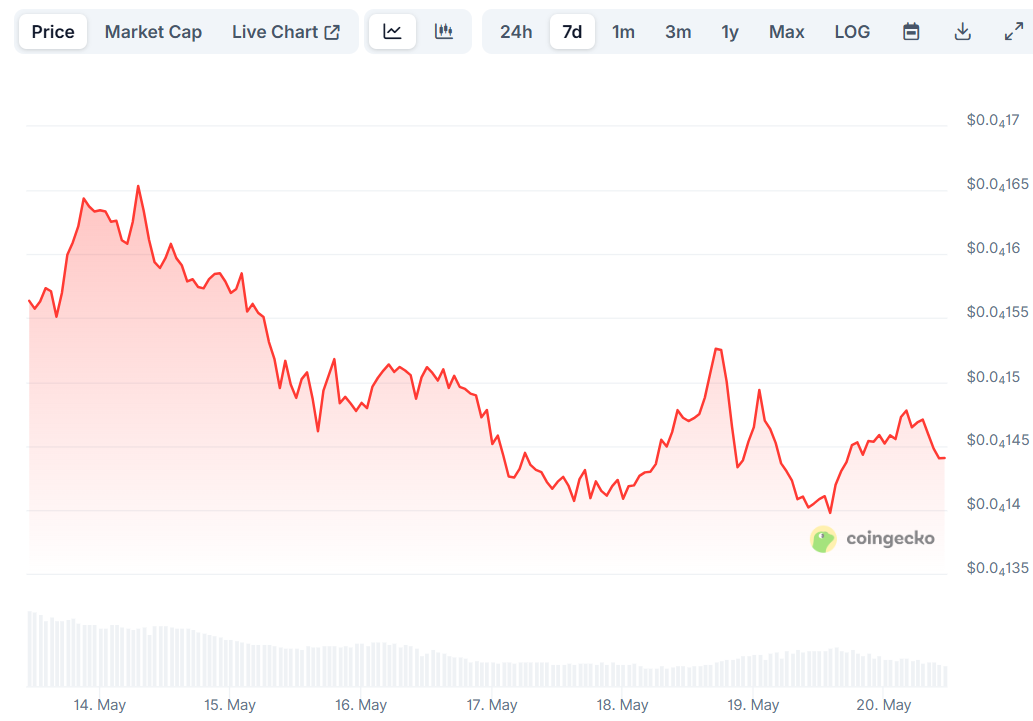Click the 15. May date label
1033x721 pixels.
[x=230, y=705]
